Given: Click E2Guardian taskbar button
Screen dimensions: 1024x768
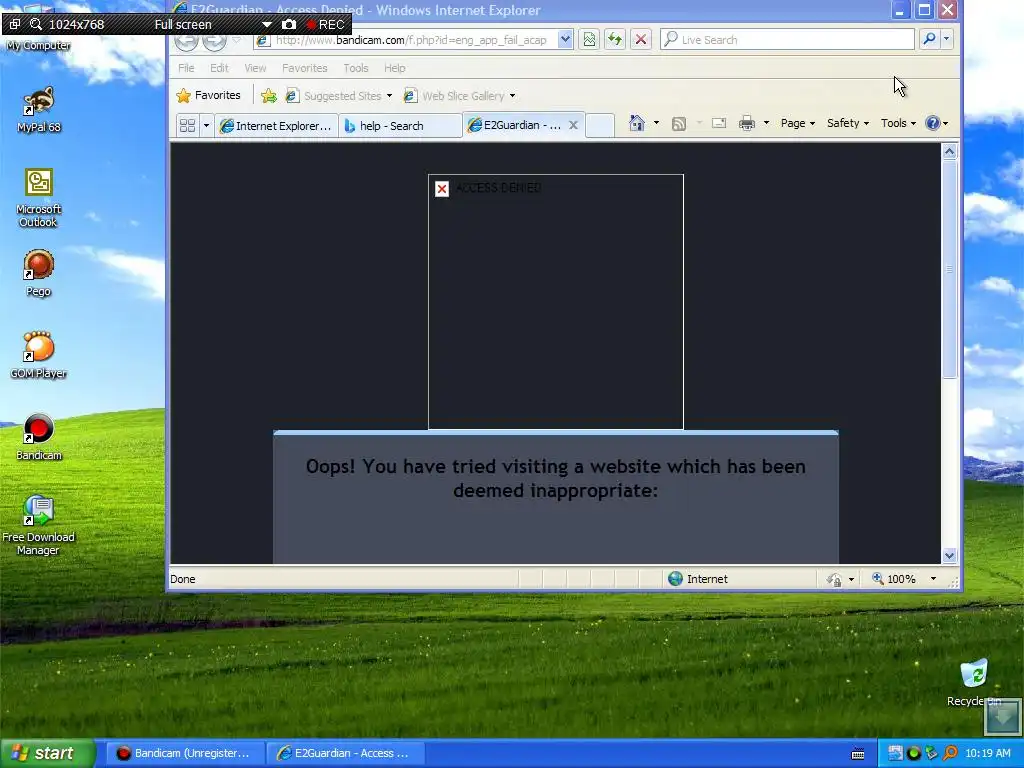Looking at the screenshot, I should click(x=346, y=753).
